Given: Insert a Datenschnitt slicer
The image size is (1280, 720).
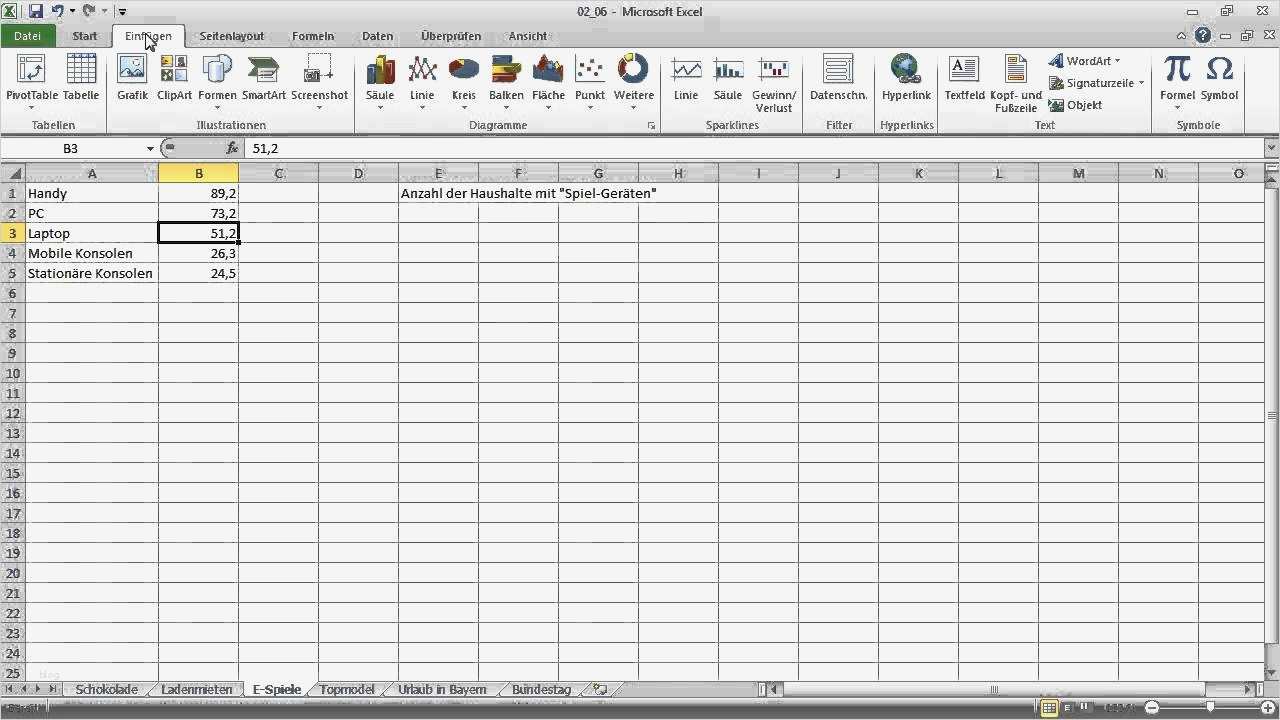Looking at the screenshot, I should click(838, 80).
